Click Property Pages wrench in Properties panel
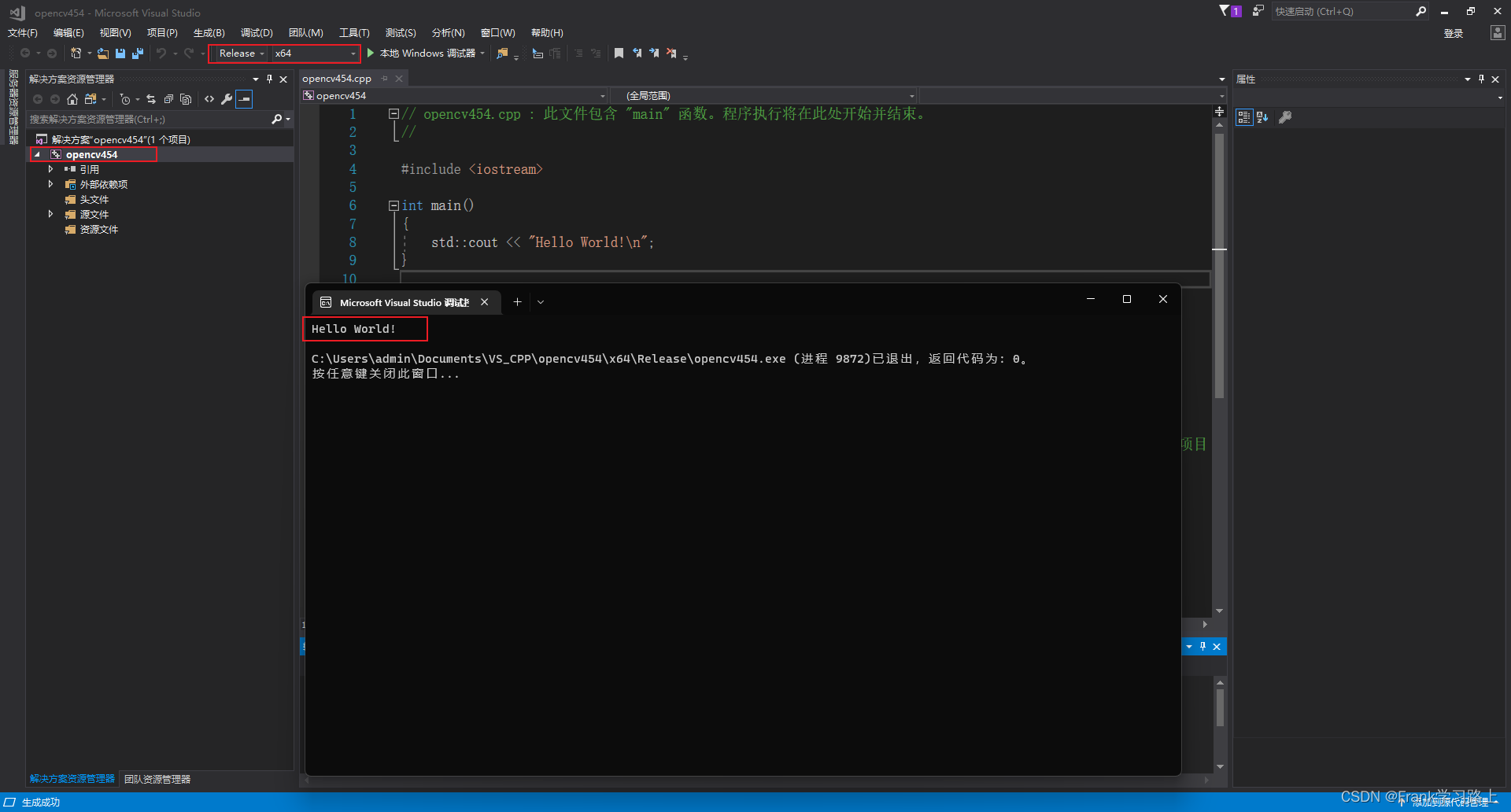 pyautogui.click(x=1285, y=117)
